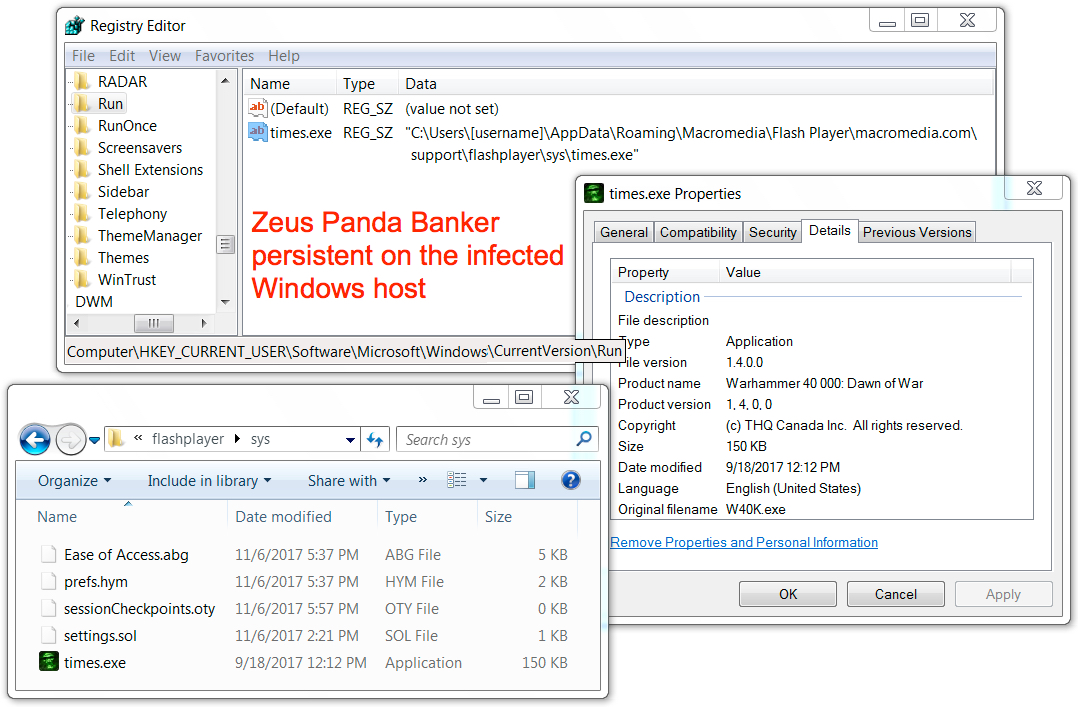Screen dimensions: 1078x707
Task: Click the flashplayer breadcrumb in address bar
Action: click(188, 439)
